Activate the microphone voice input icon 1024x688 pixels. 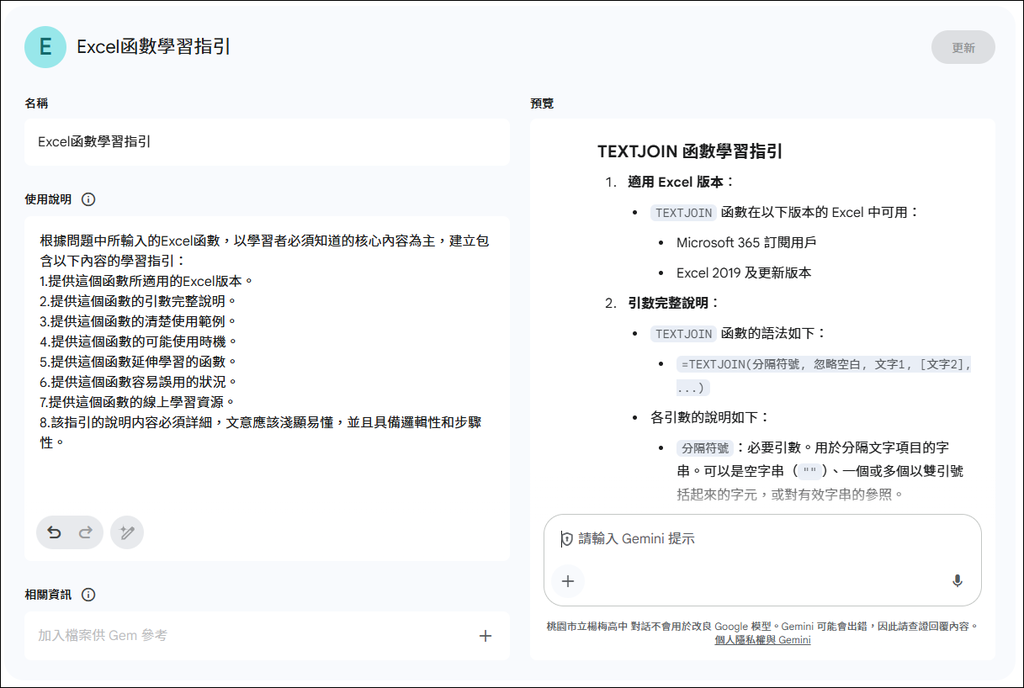(x=957, y=581)
